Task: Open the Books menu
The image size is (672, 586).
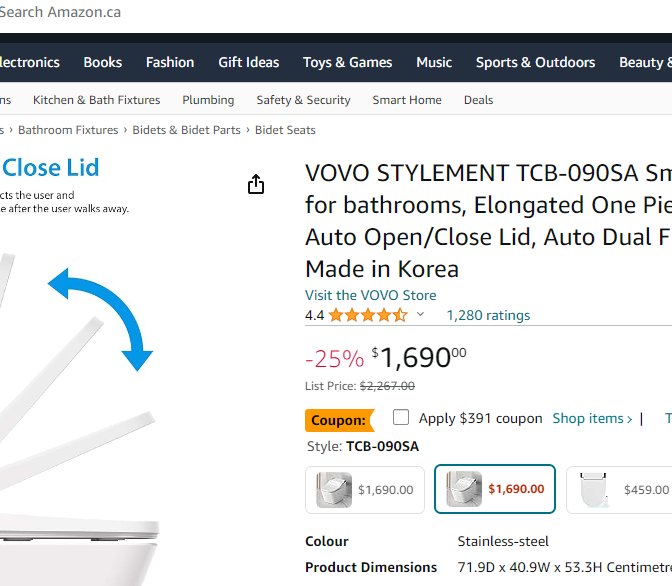Action: point(103,62)
